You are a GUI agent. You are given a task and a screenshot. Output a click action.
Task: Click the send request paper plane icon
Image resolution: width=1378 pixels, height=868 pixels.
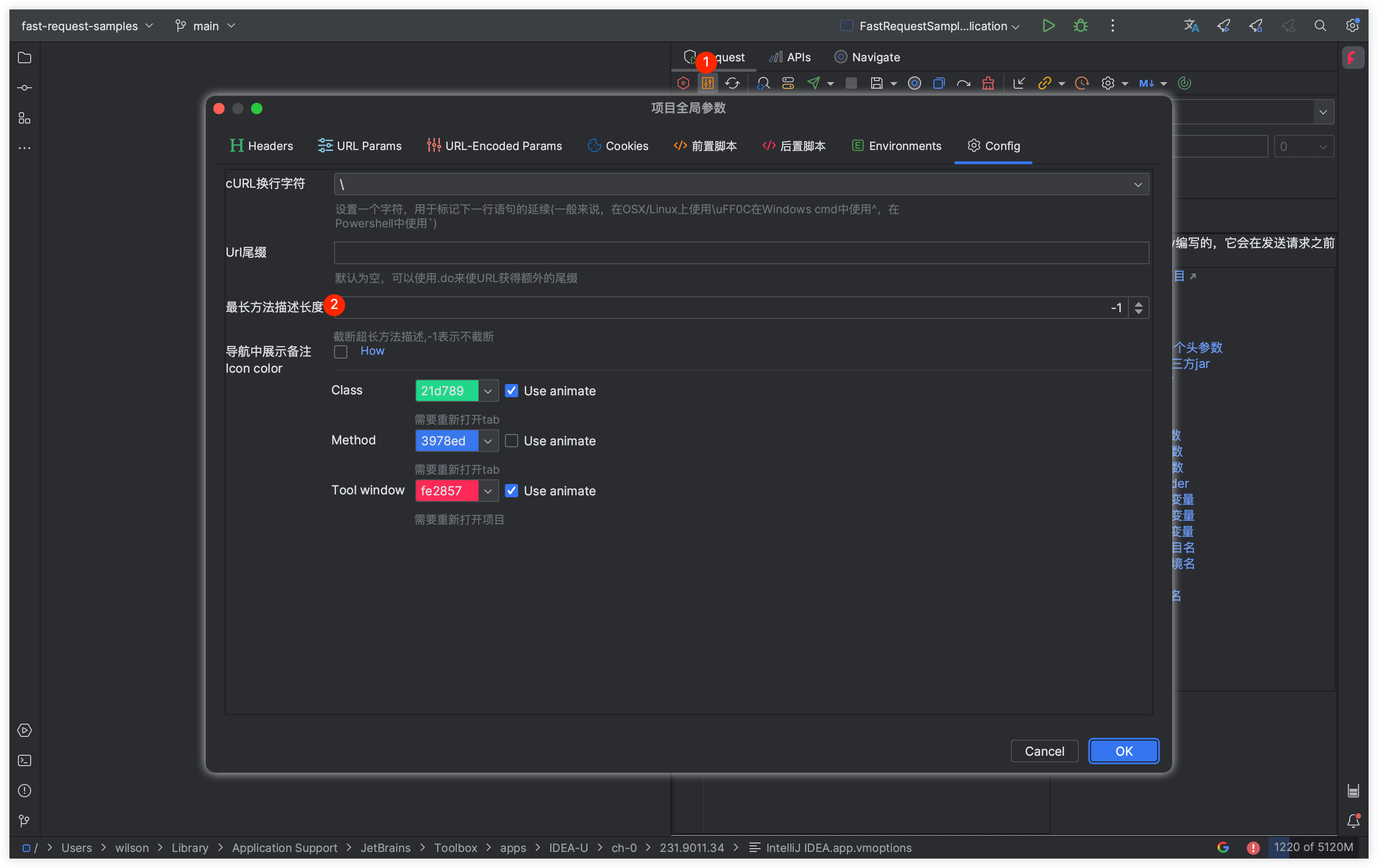coord(813,83)
